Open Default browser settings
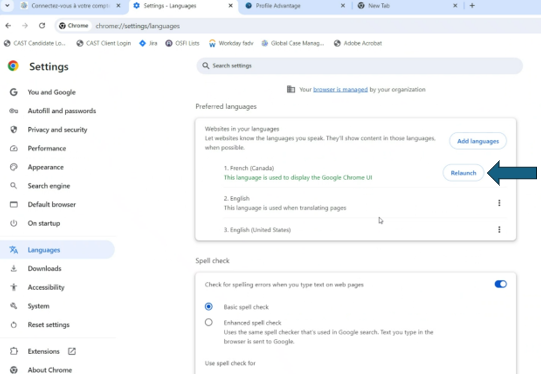Screen dimensions: 541x374 coord(52,204)
